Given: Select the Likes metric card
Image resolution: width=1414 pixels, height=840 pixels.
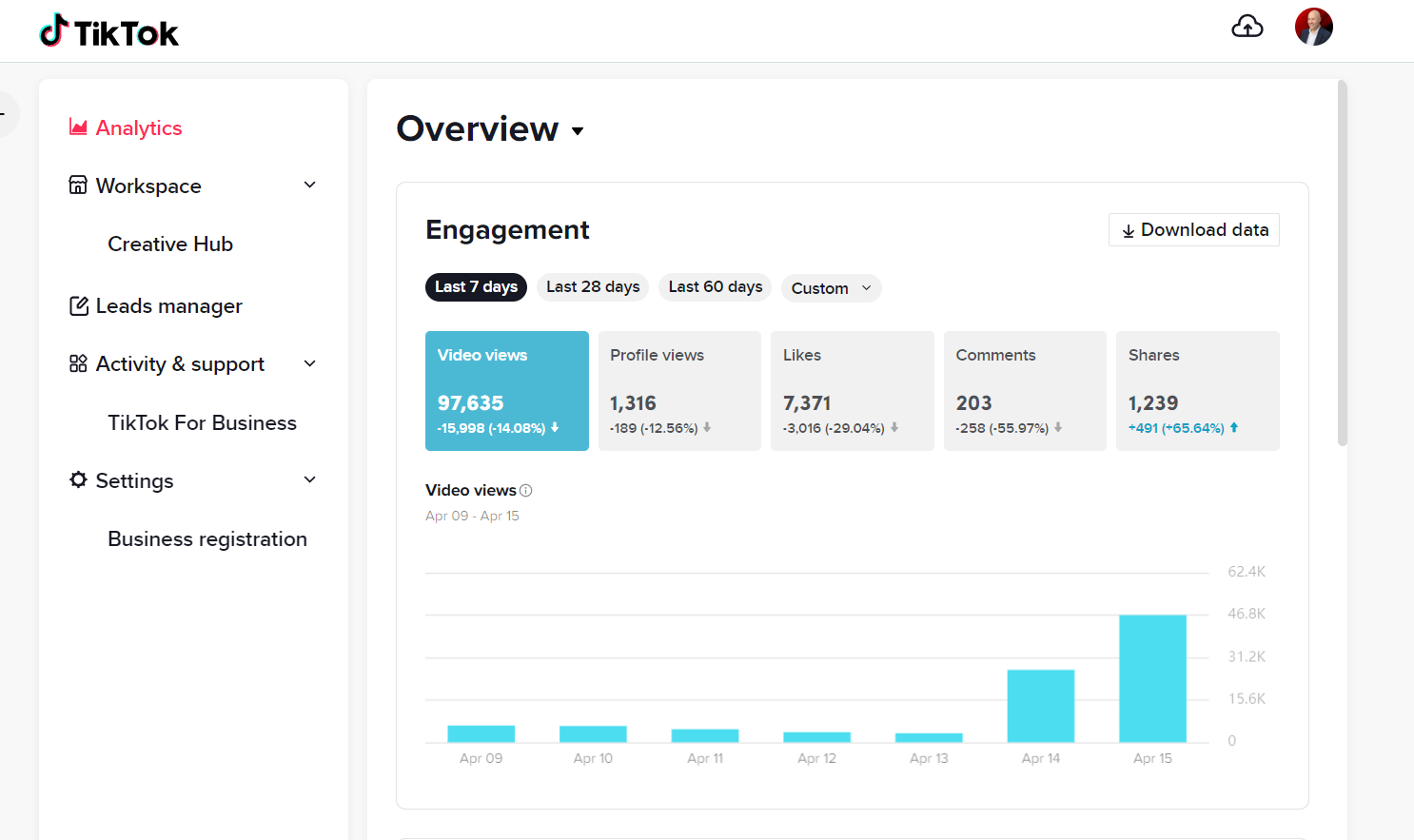Looking at the screenshot, I should tap(853, 391).
